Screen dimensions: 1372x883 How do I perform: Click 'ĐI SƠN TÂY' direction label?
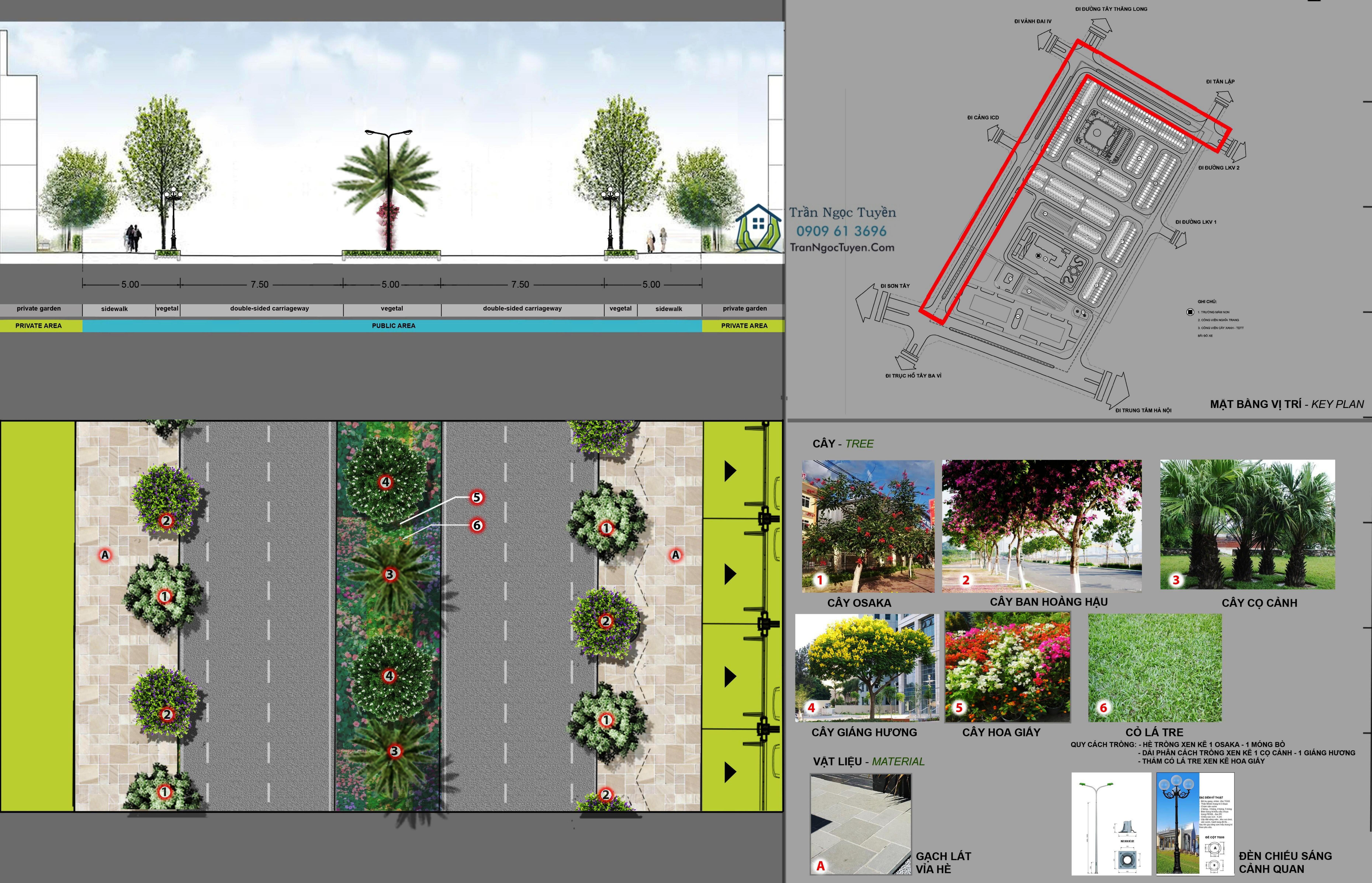[x=895, y=286]
